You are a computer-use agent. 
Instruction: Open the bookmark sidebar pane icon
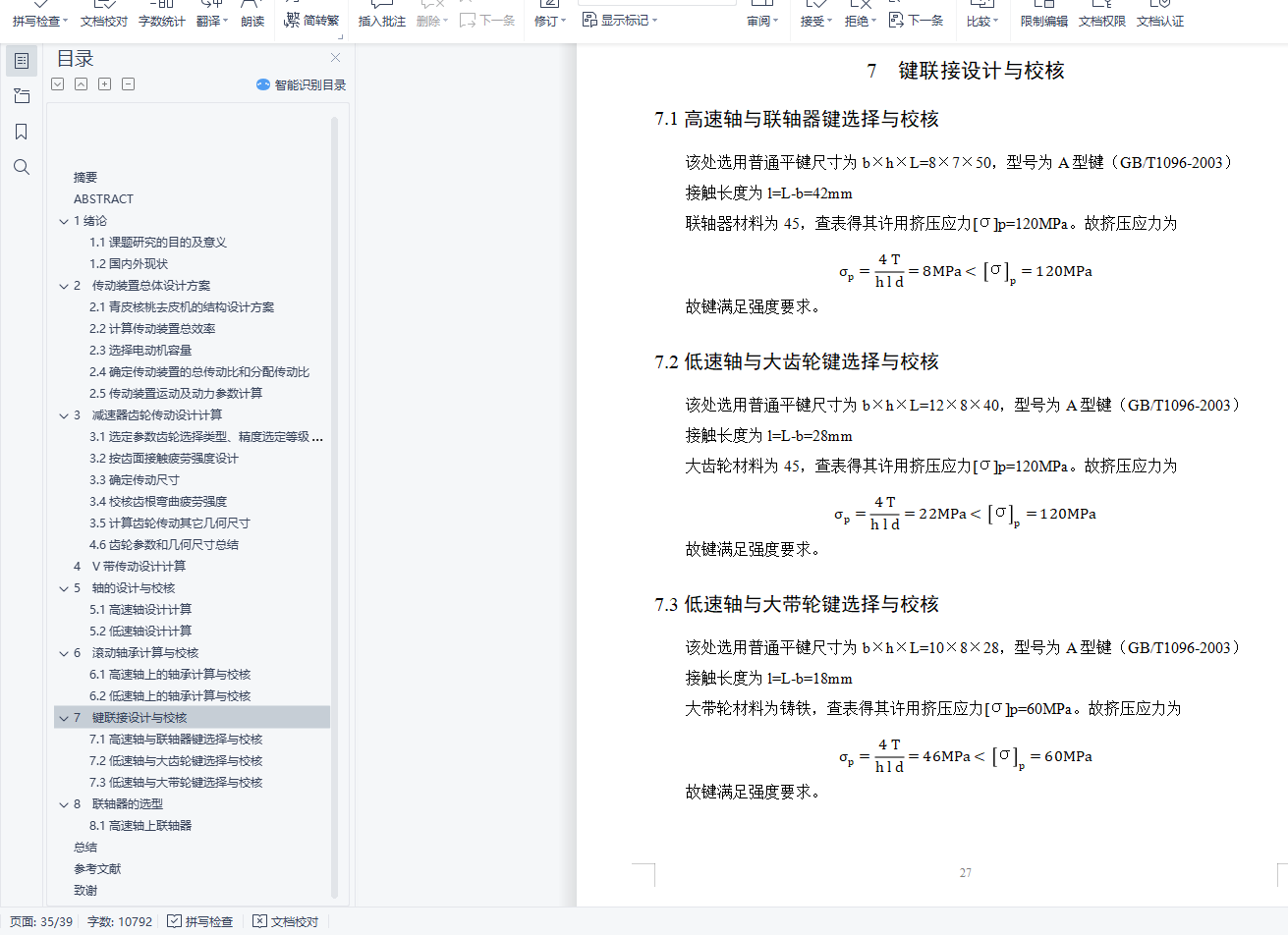coord(22,132)
